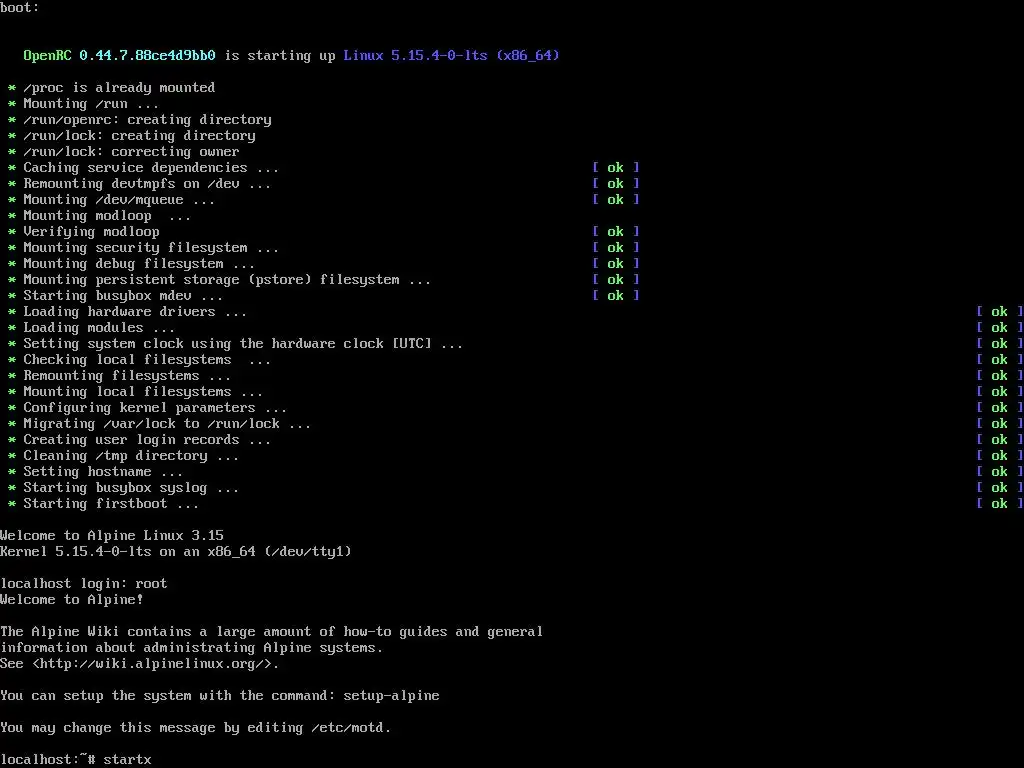Click 'Setting system clock using the hardware clock' line
The width and height of the screenshot is (1024, 768).
(243, 344)
